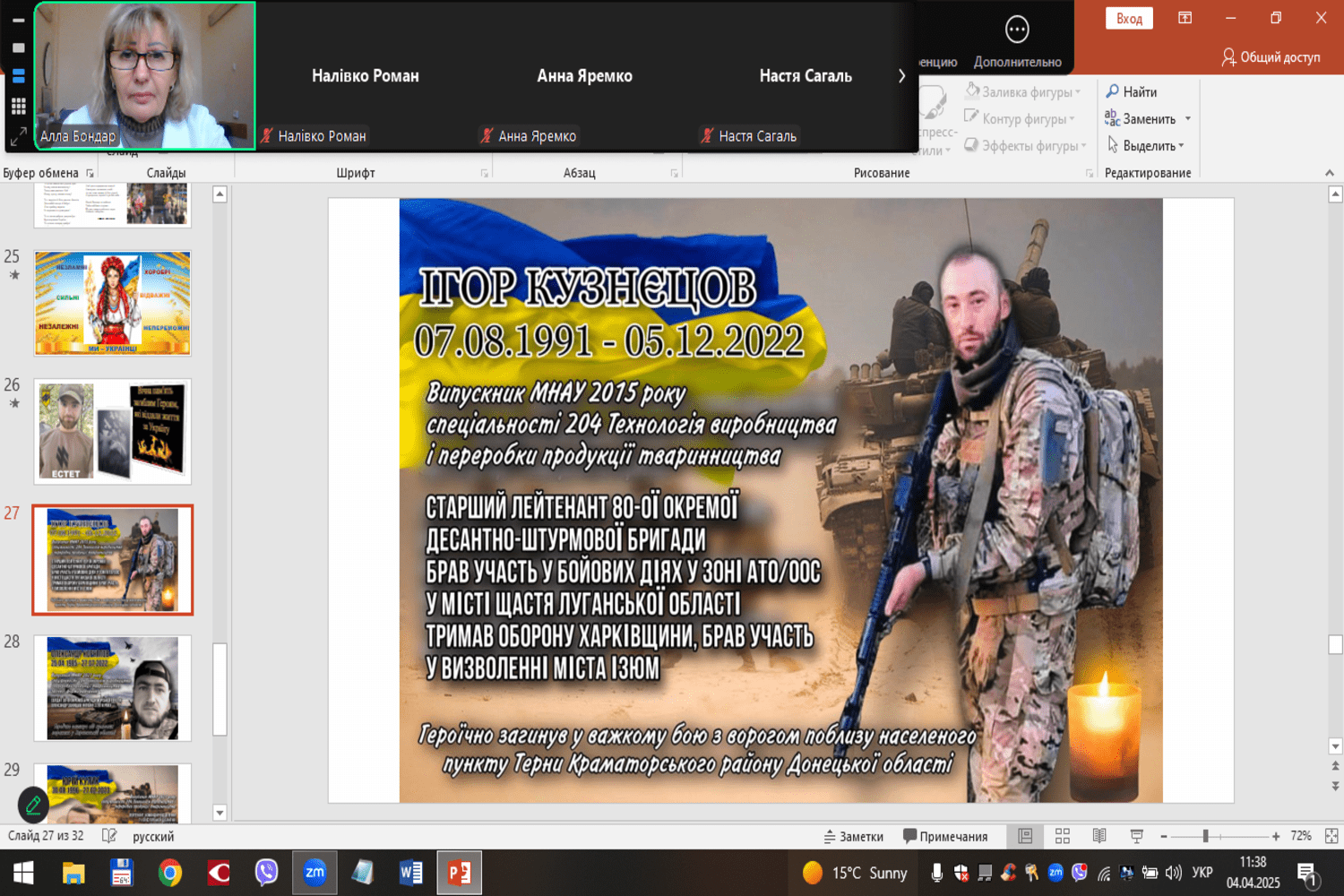Click the Найти find command
This screenshot has width=1344, height=896.
pos(1132,91)
